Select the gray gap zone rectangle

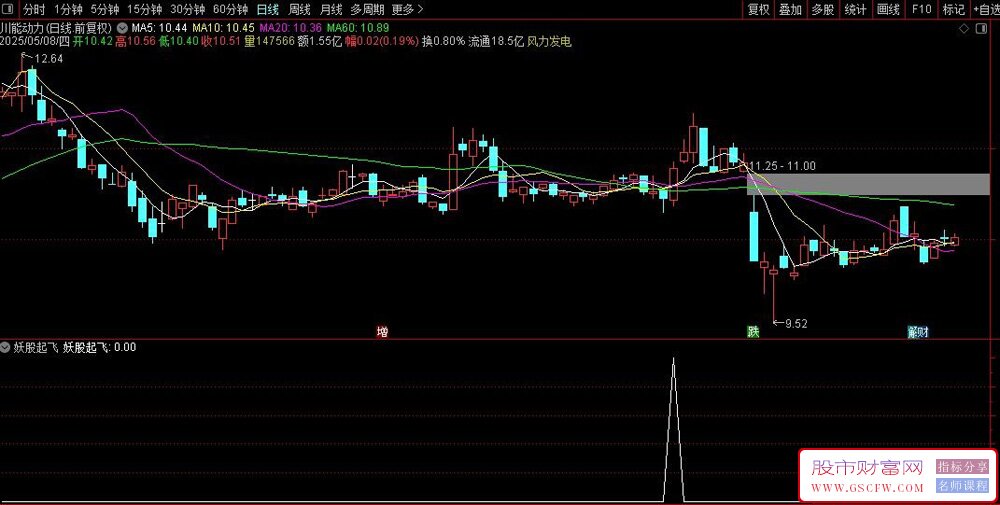point(867,184)
